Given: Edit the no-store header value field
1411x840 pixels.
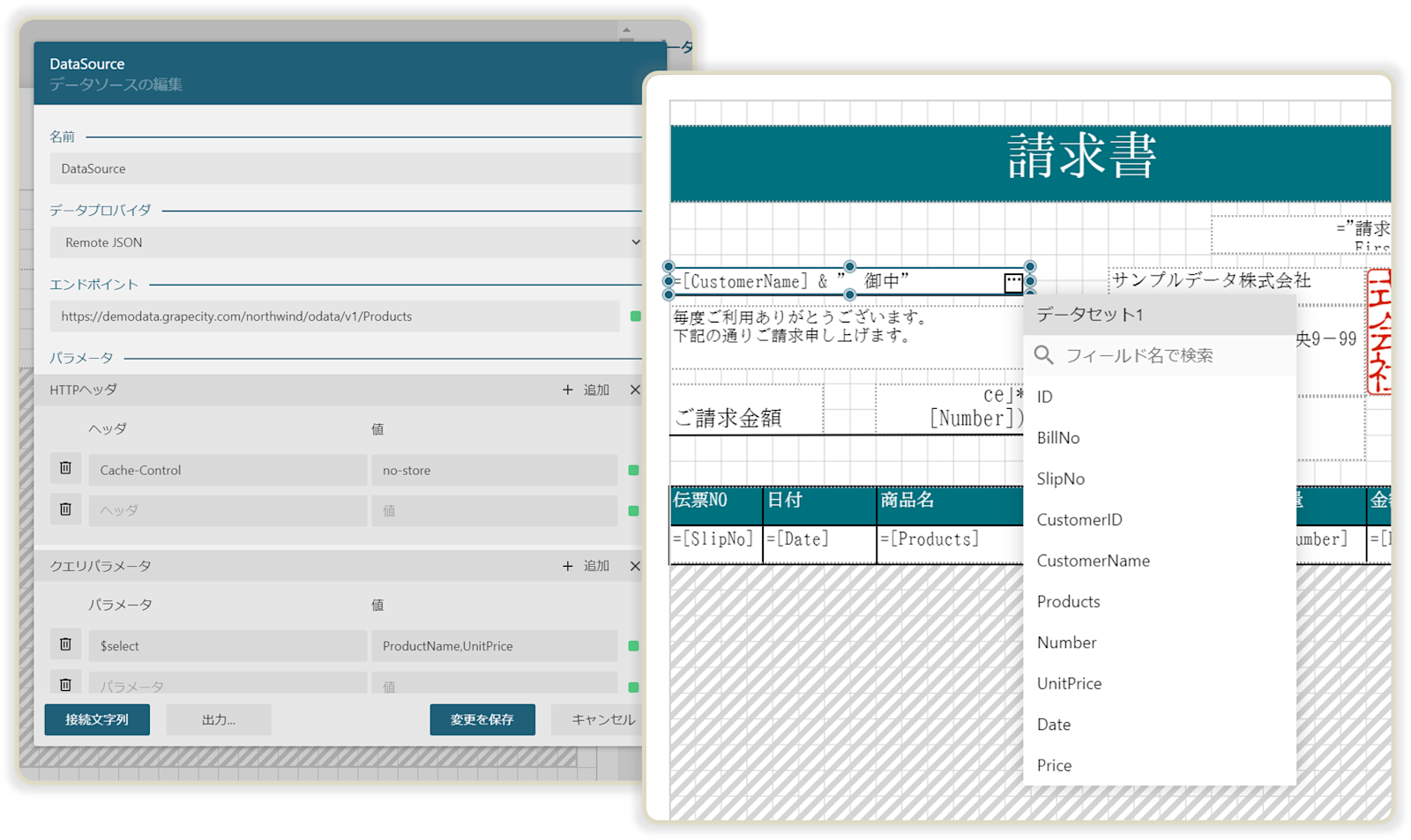Looking at the screenshot, I should click(494, 470).
